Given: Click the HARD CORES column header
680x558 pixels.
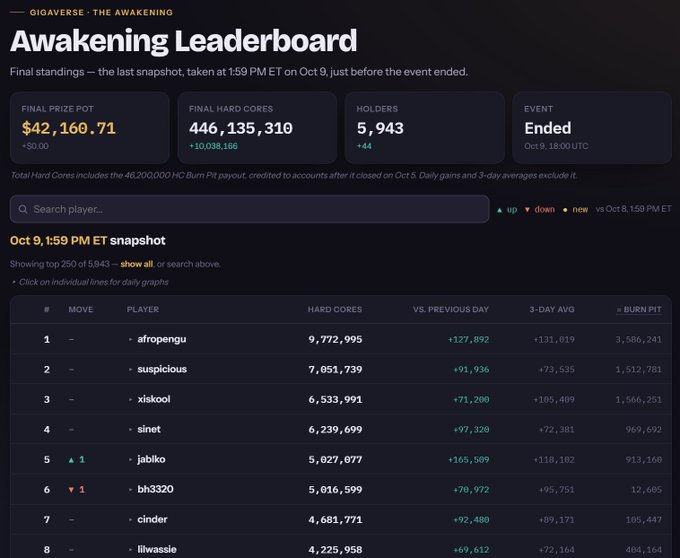Looking at the screenshot, I should [x=335, y=310].
